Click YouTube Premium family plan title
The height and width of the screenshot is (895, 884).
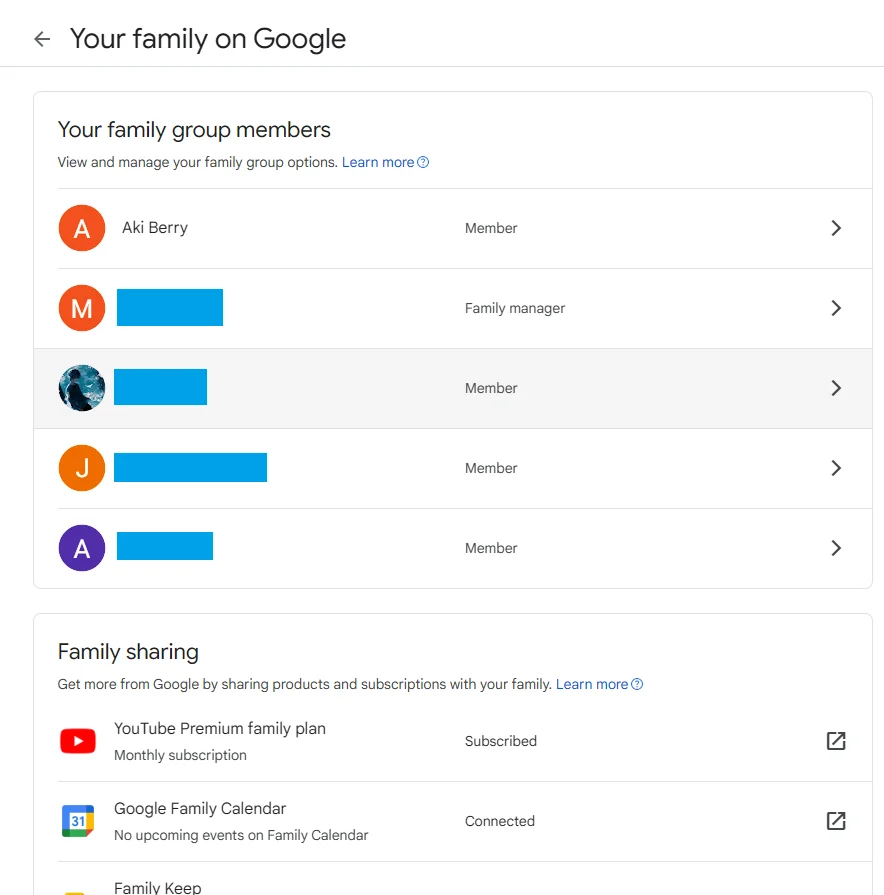click(220, 728)
